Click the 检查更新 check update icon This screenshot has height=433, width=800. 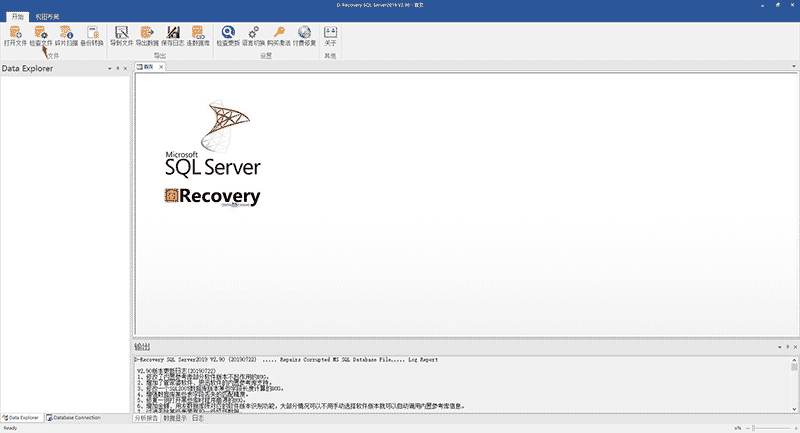coord(228,33)
